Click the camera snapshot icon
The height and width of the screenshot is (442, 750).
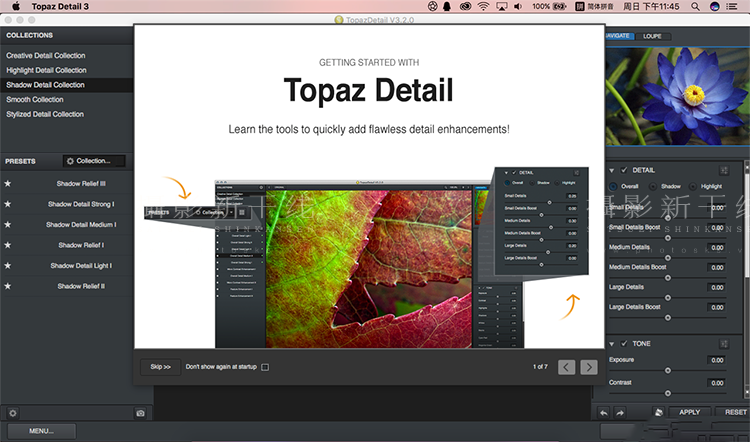click(140, 413)
